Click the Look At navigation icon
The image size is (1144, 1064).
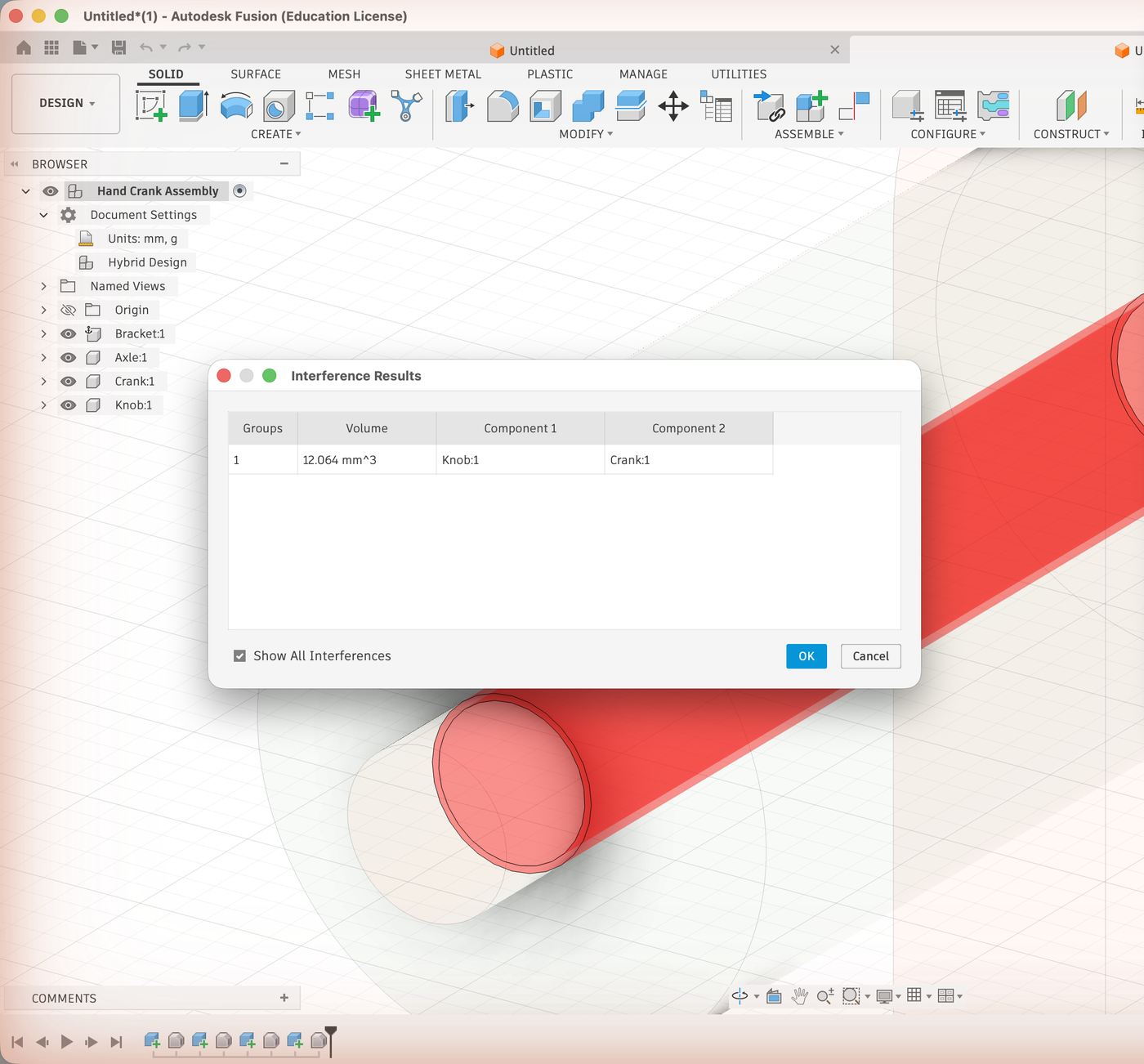click(774, 995)
